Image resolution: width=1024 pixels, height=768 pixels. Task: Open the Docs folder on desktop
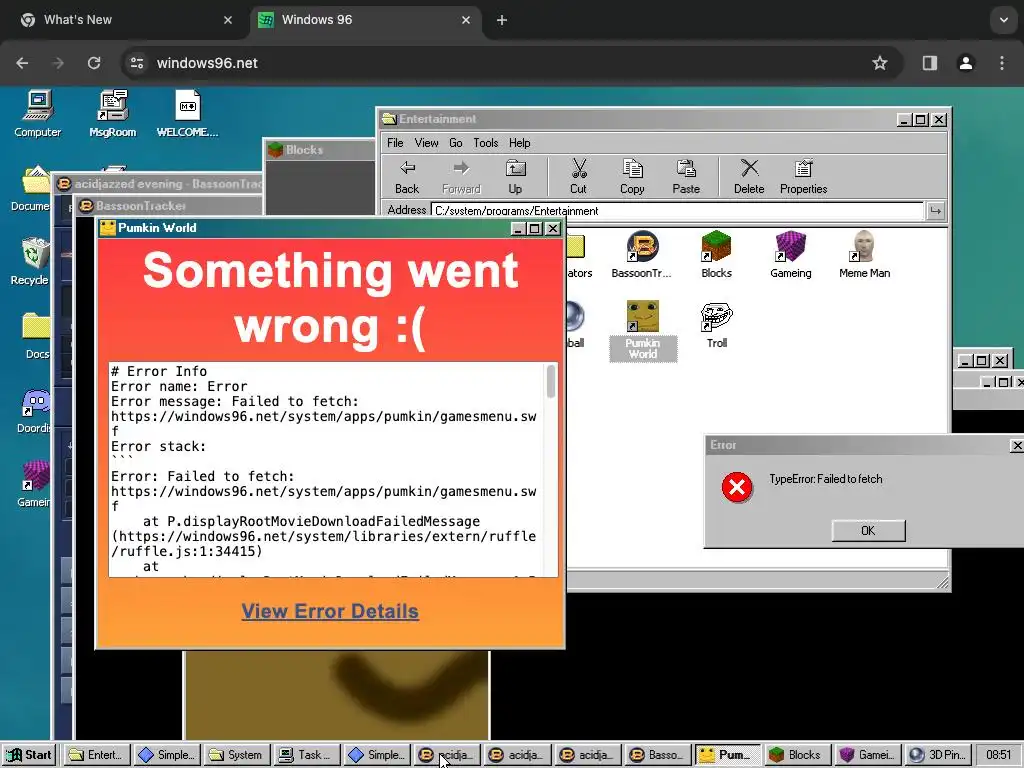coord(36,336)
